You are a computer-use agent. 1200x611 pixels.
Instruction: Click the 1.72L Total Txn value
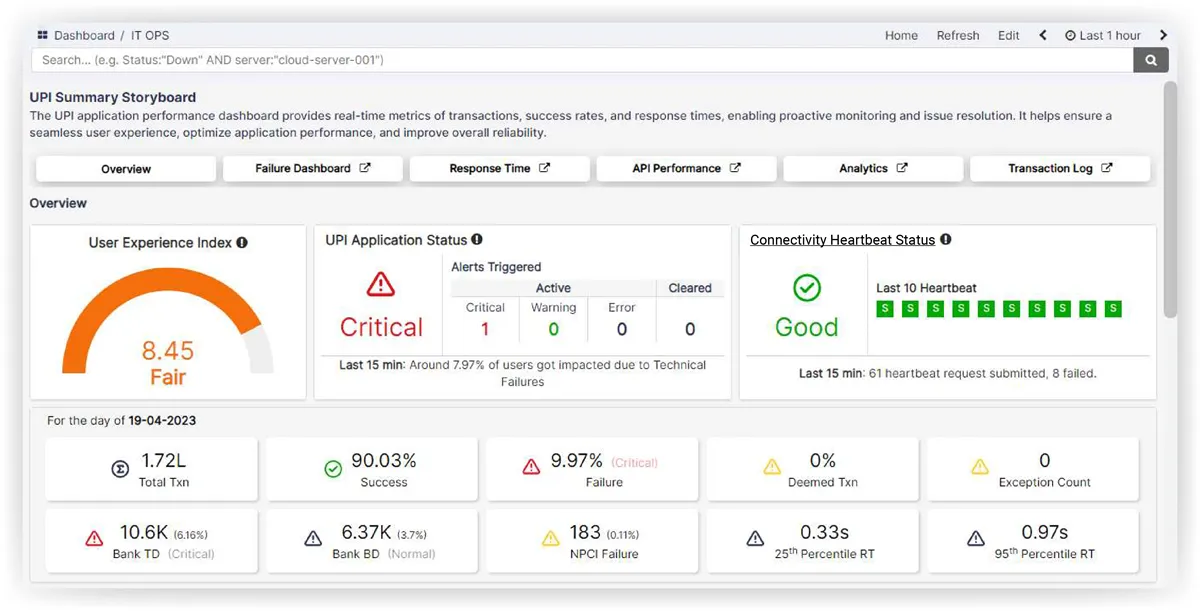coord(164,461)
